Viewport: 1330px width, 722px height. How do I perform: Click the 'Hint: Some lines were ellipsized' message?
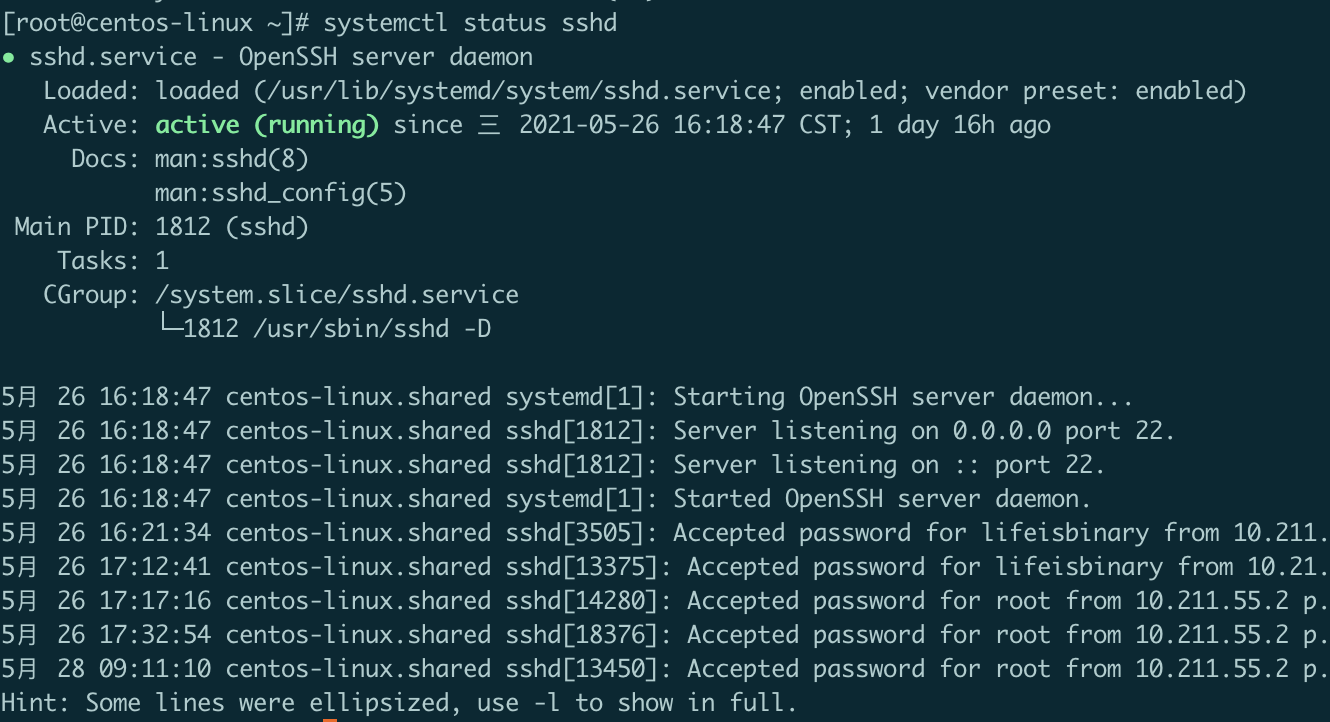tap(399, 703)
